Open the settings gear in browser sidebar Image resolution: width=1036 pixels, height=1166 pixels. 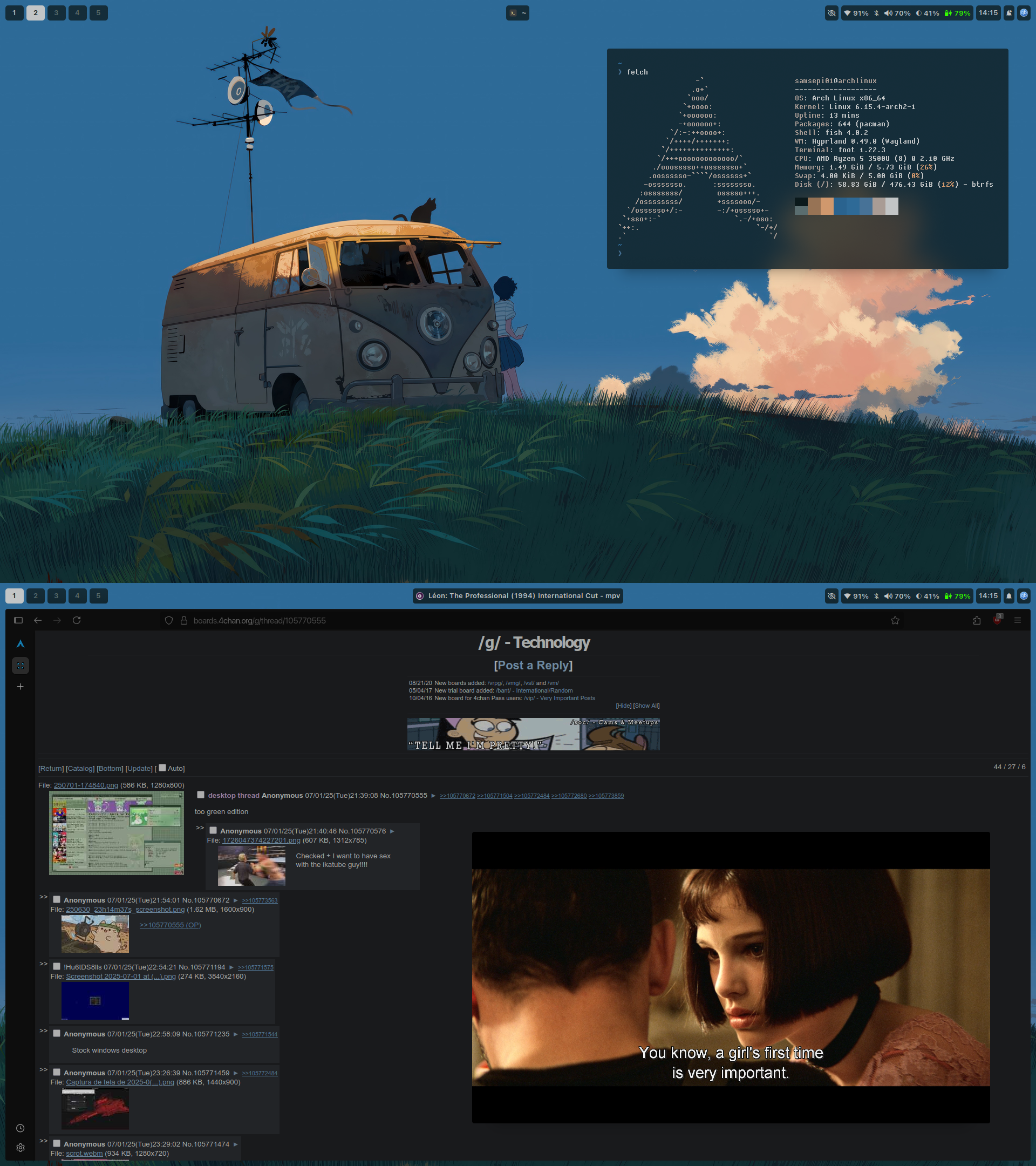click(x=21, y=1147)
